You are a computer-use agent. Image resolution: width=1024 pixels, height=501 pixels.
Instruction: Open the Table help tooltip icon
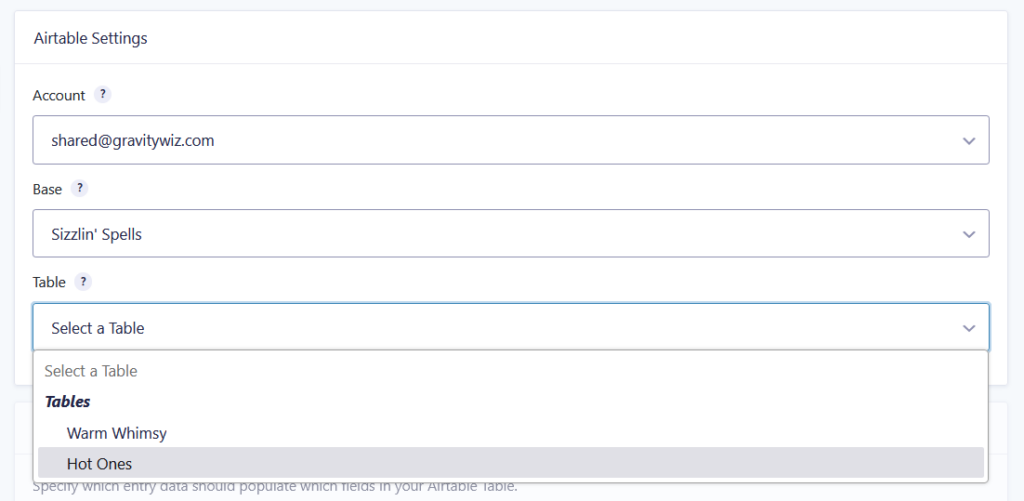(x=84, y=282)
